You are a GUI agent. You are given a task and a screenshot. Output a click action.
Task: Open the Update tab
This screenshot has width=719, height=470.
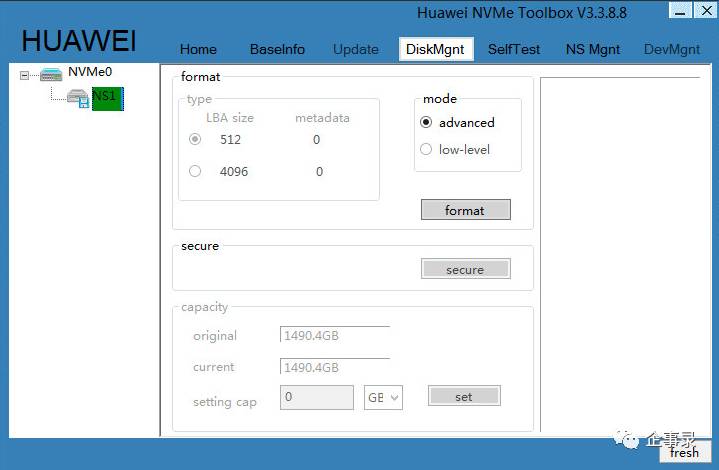pos(356,49)
